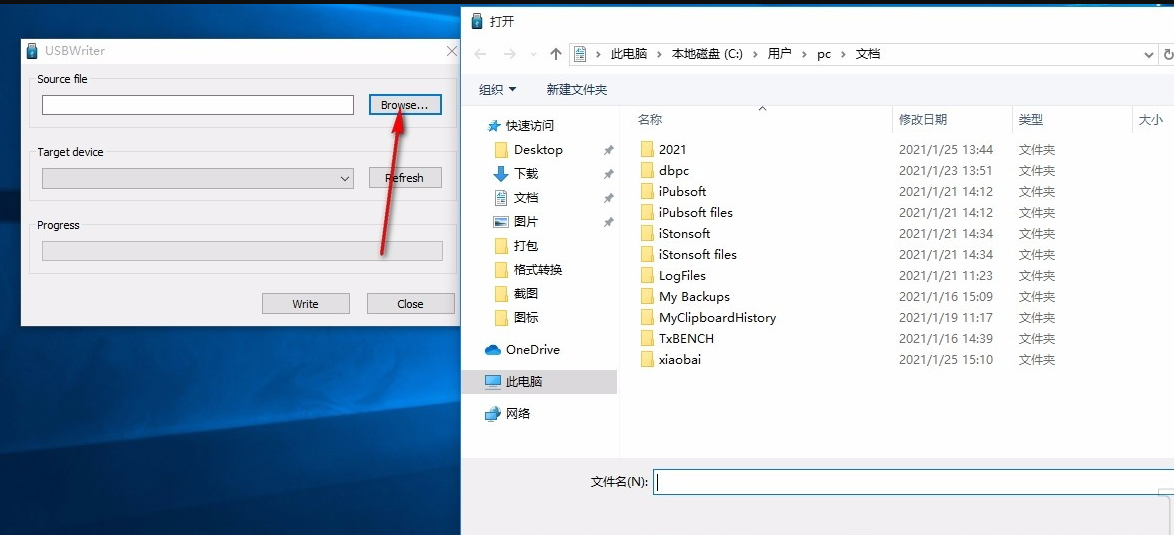Select 本地磁盘 (C:) in the breadcrumb
The image size is (1174, 535).
(x=708, y=54)
